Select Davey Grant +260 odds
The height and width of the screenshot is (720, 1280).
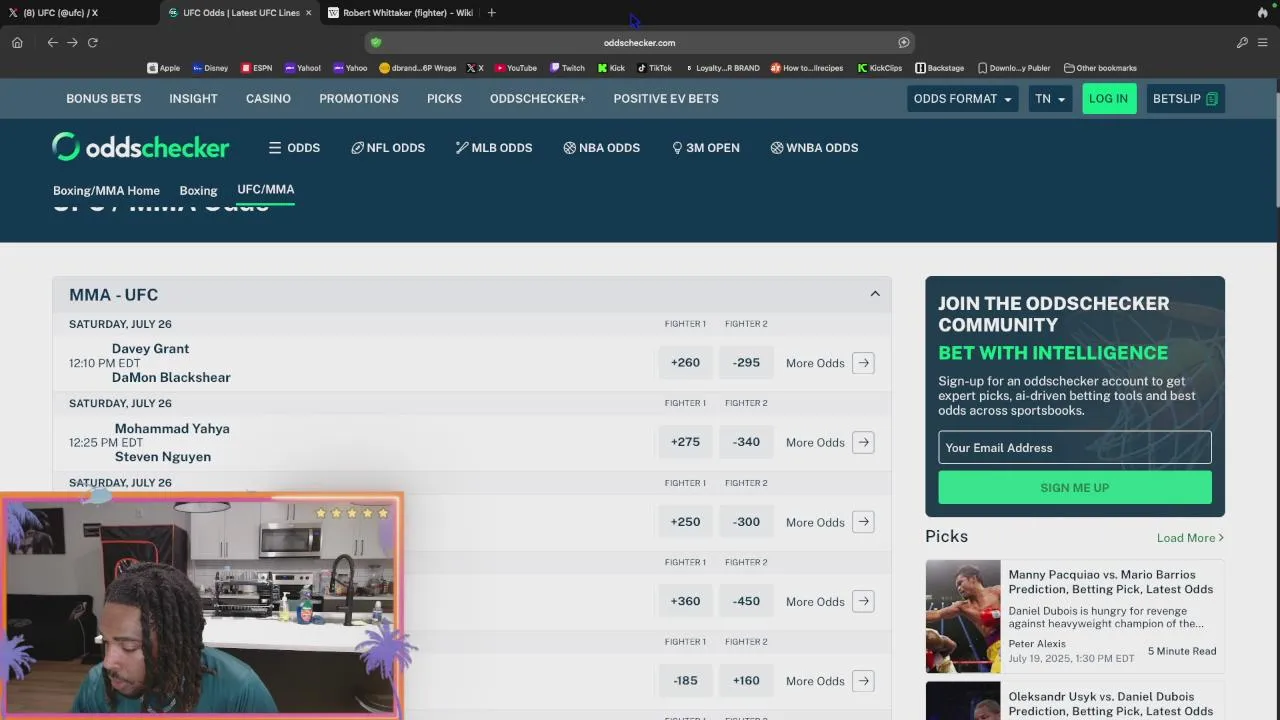tap(685, 363)
